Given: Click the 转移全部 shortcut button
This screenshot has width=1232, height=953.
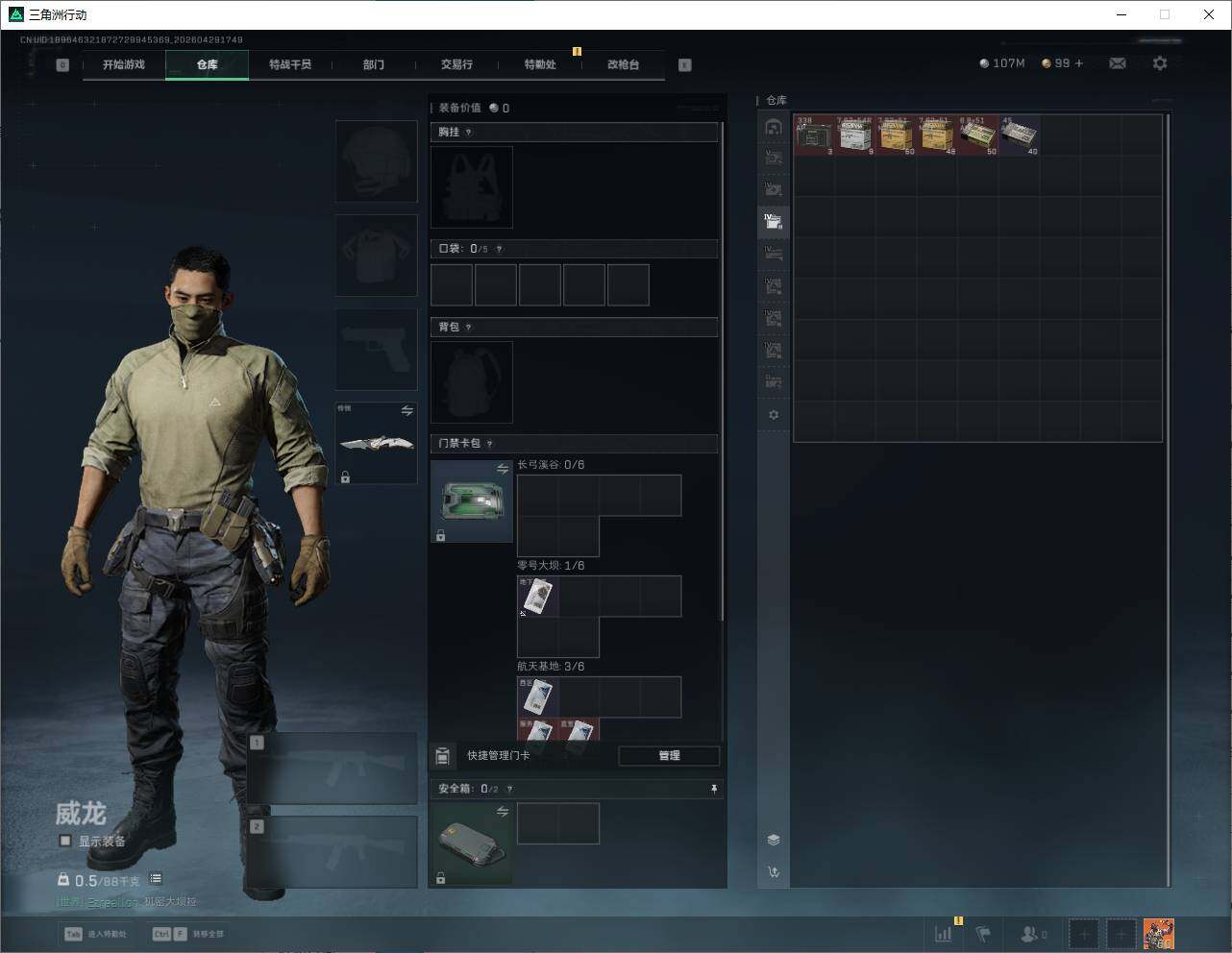Looking at the screenshot, I should pyautogui.click(x=188, y=934).
